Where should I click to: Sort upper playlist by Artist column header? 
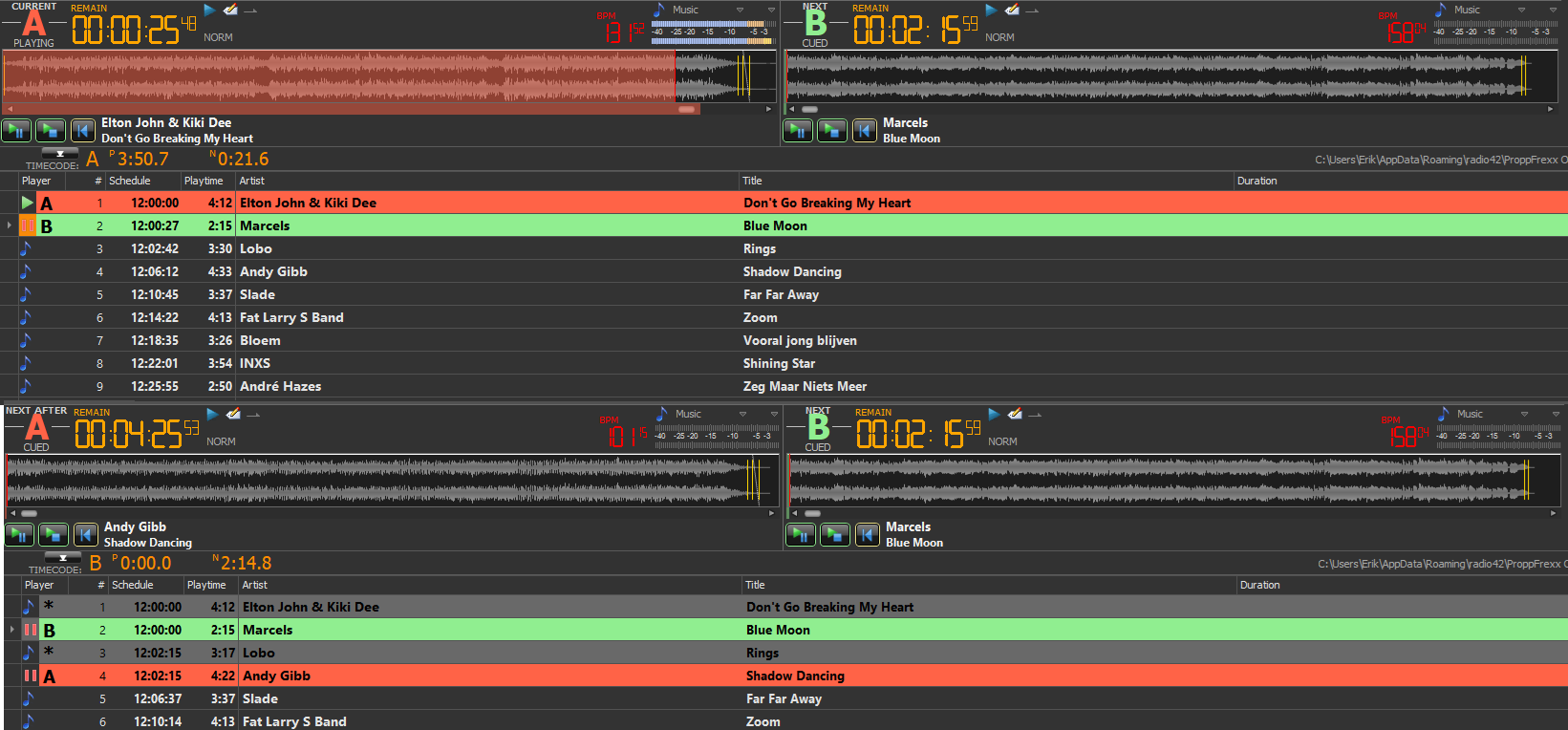tap(252, 181)
